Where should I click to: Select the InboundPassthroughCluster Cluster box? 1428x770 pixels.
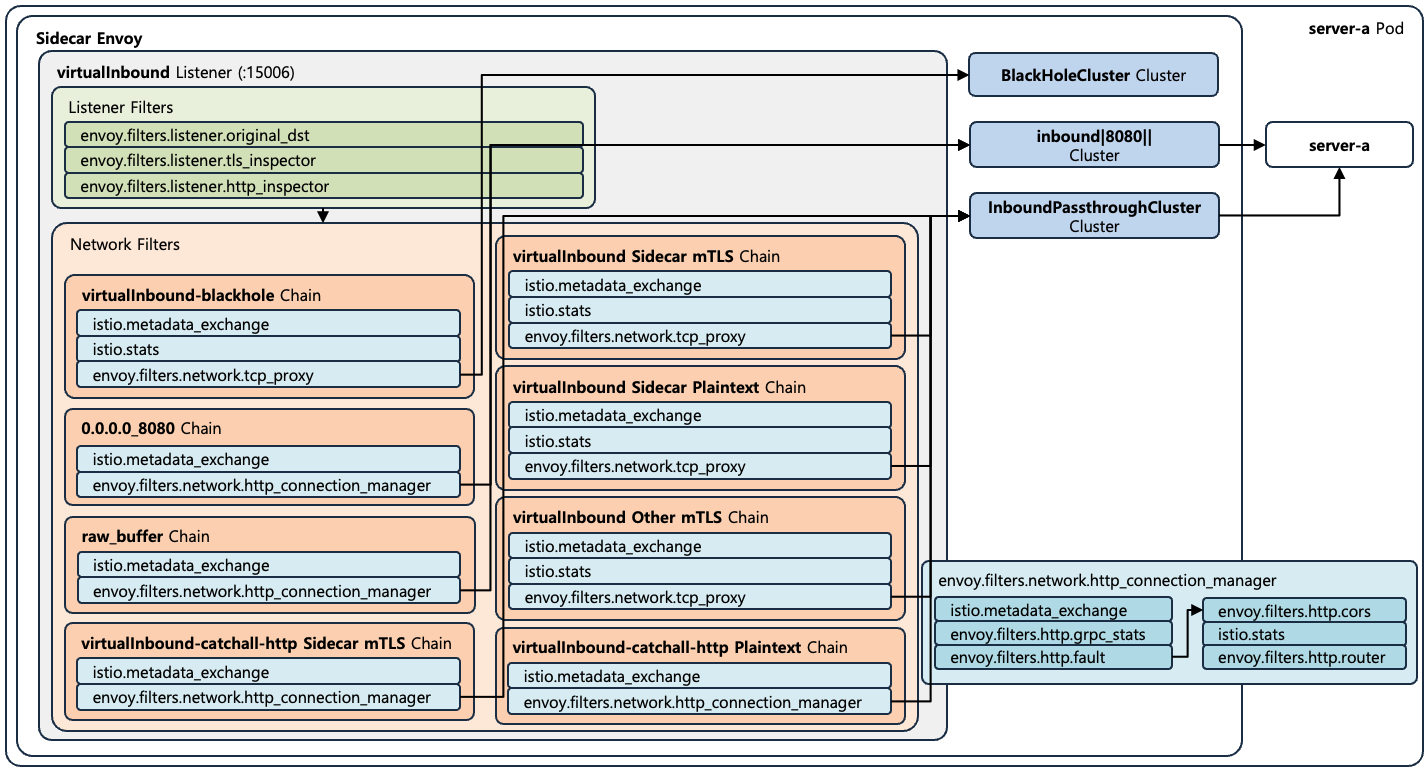[x=1094, y=215]
